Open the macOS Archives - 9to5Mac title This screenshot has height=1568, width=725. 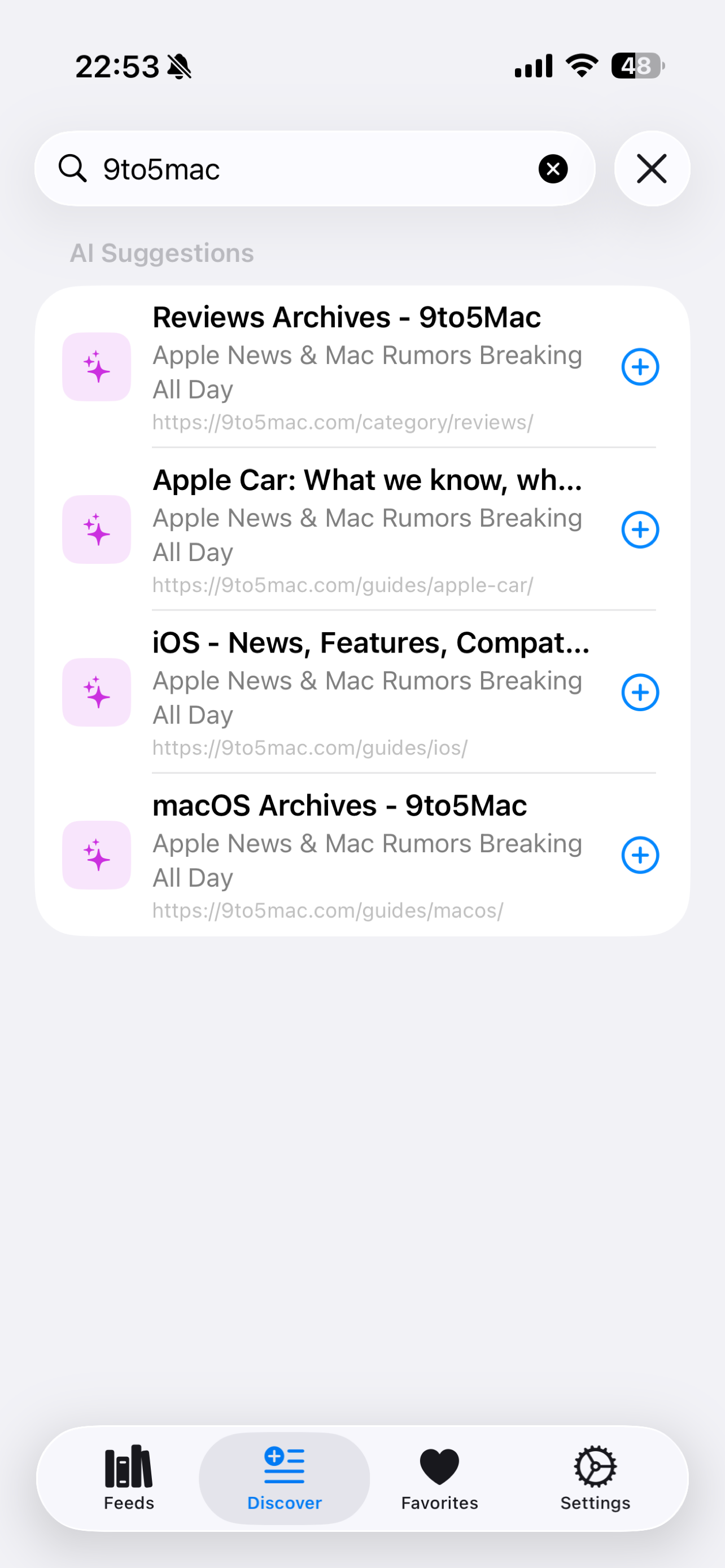click(340, 805)
